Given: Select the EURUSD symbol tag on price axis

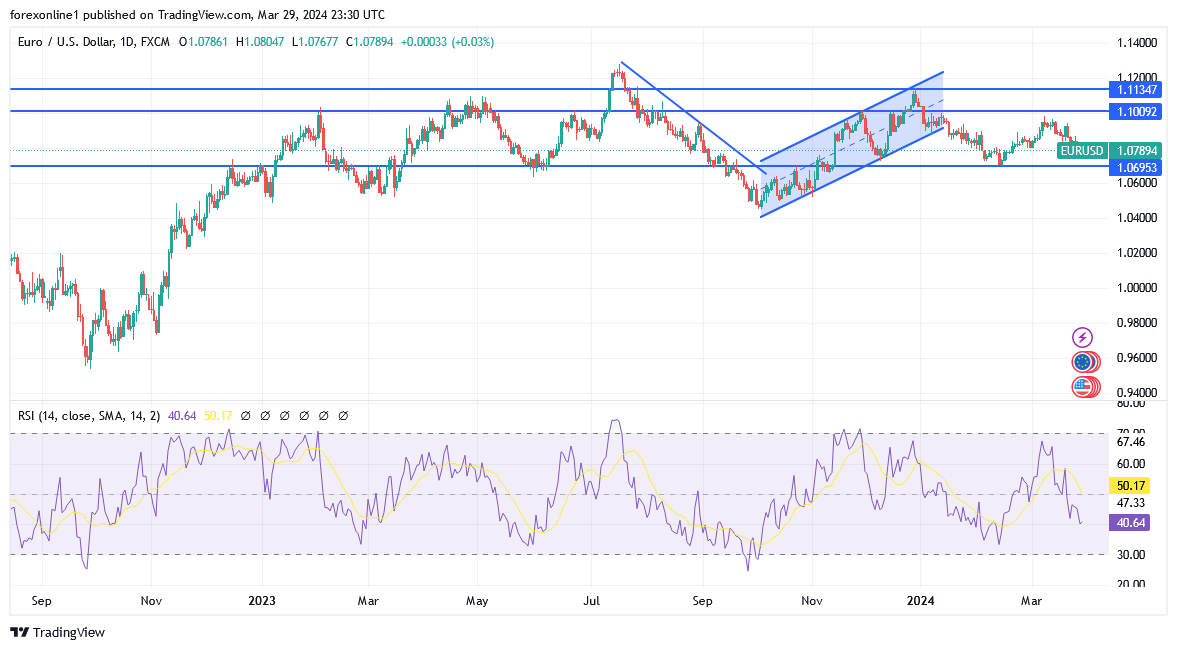Looking at the screenshot, I should [1082, 151].
